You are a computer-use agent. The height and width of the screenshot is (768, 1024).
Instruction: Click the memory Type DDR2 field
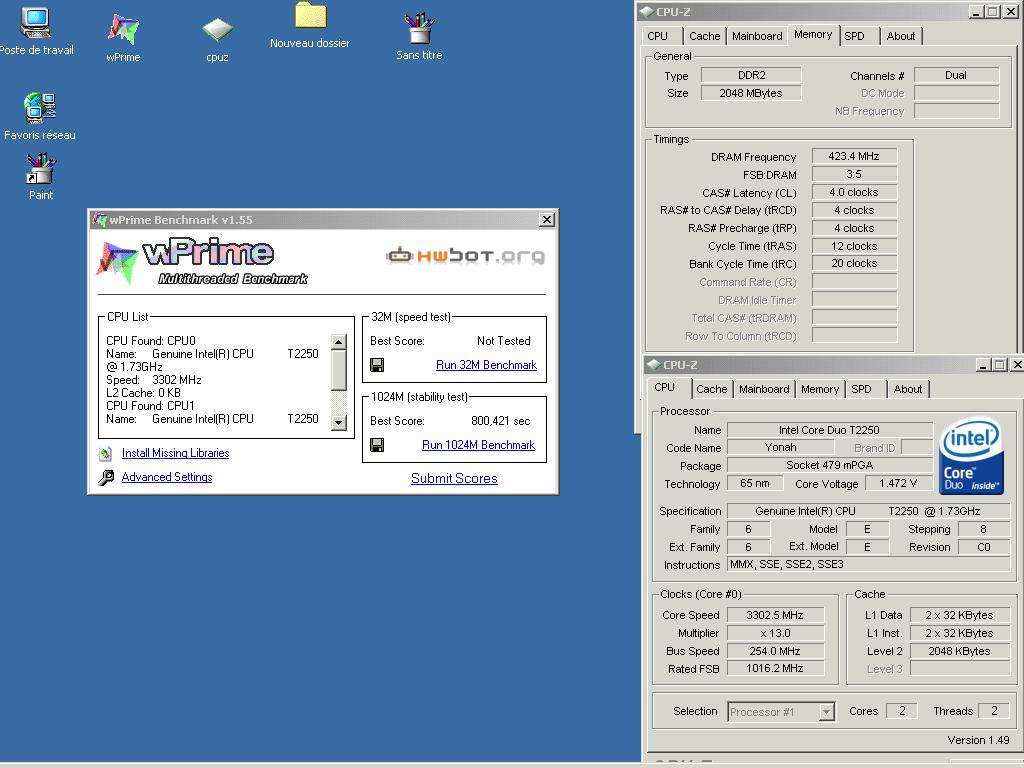point(752,75)
